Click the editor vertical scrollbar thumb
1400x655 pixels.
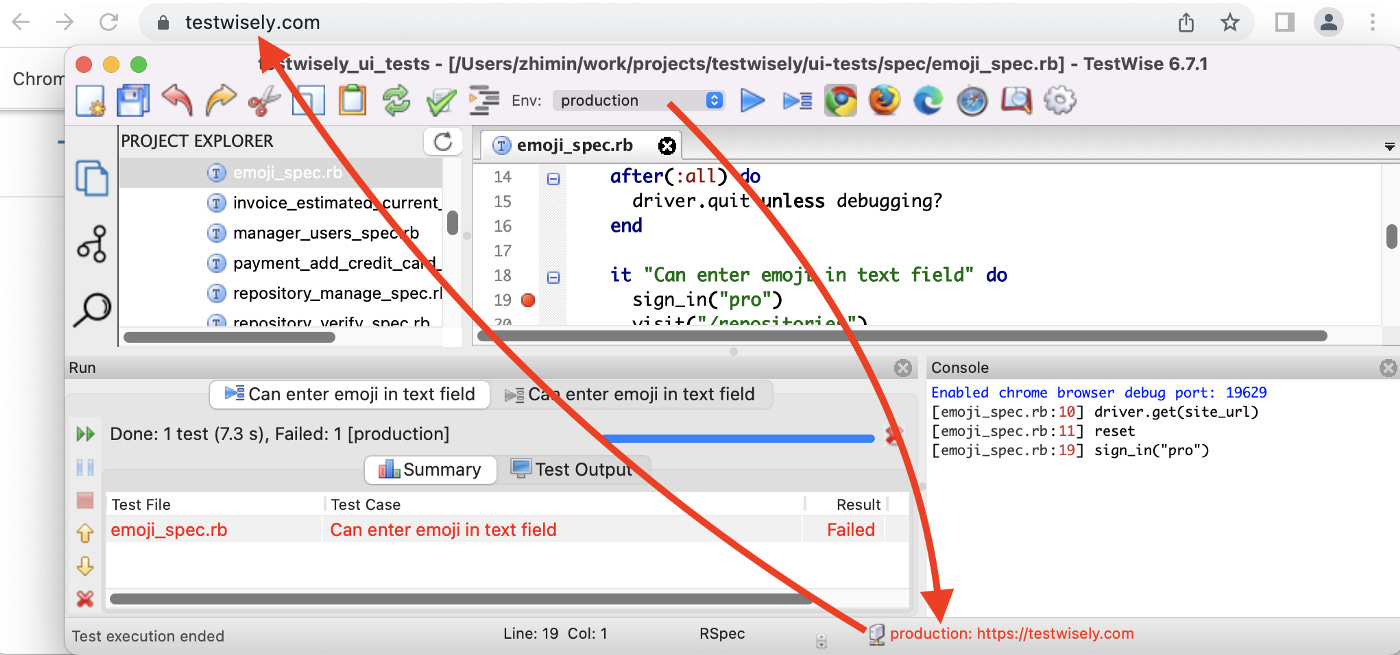(1391, 236)
